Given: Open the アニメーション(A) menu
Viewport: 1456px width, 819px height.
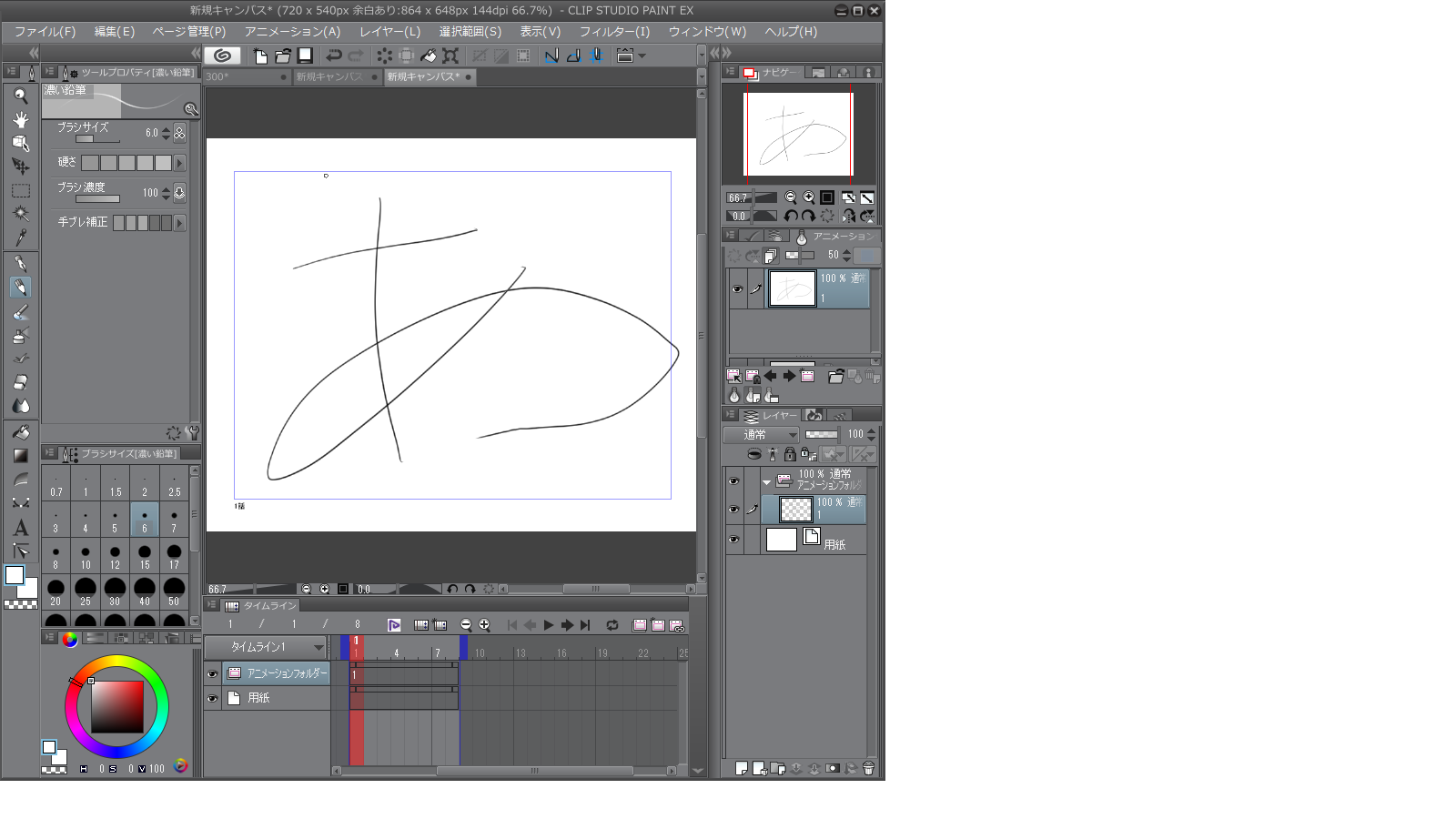Looking at the screenshot, I should tap(292, 32).
